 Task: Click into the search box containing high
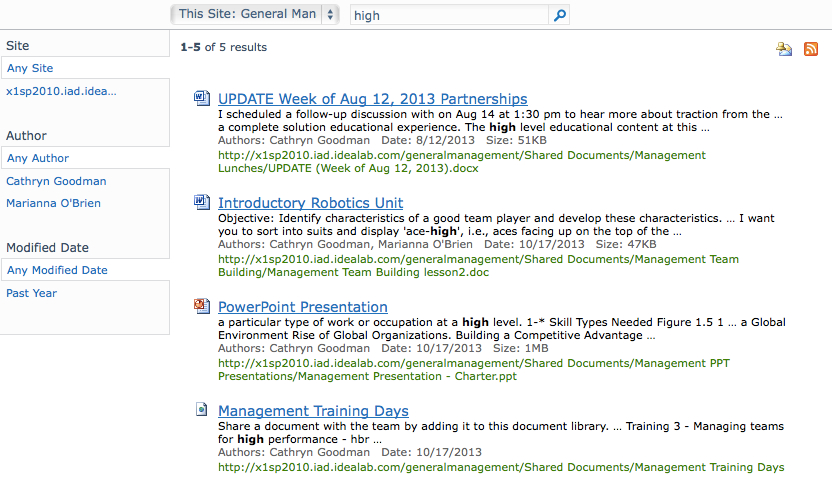tap(449, 15)
